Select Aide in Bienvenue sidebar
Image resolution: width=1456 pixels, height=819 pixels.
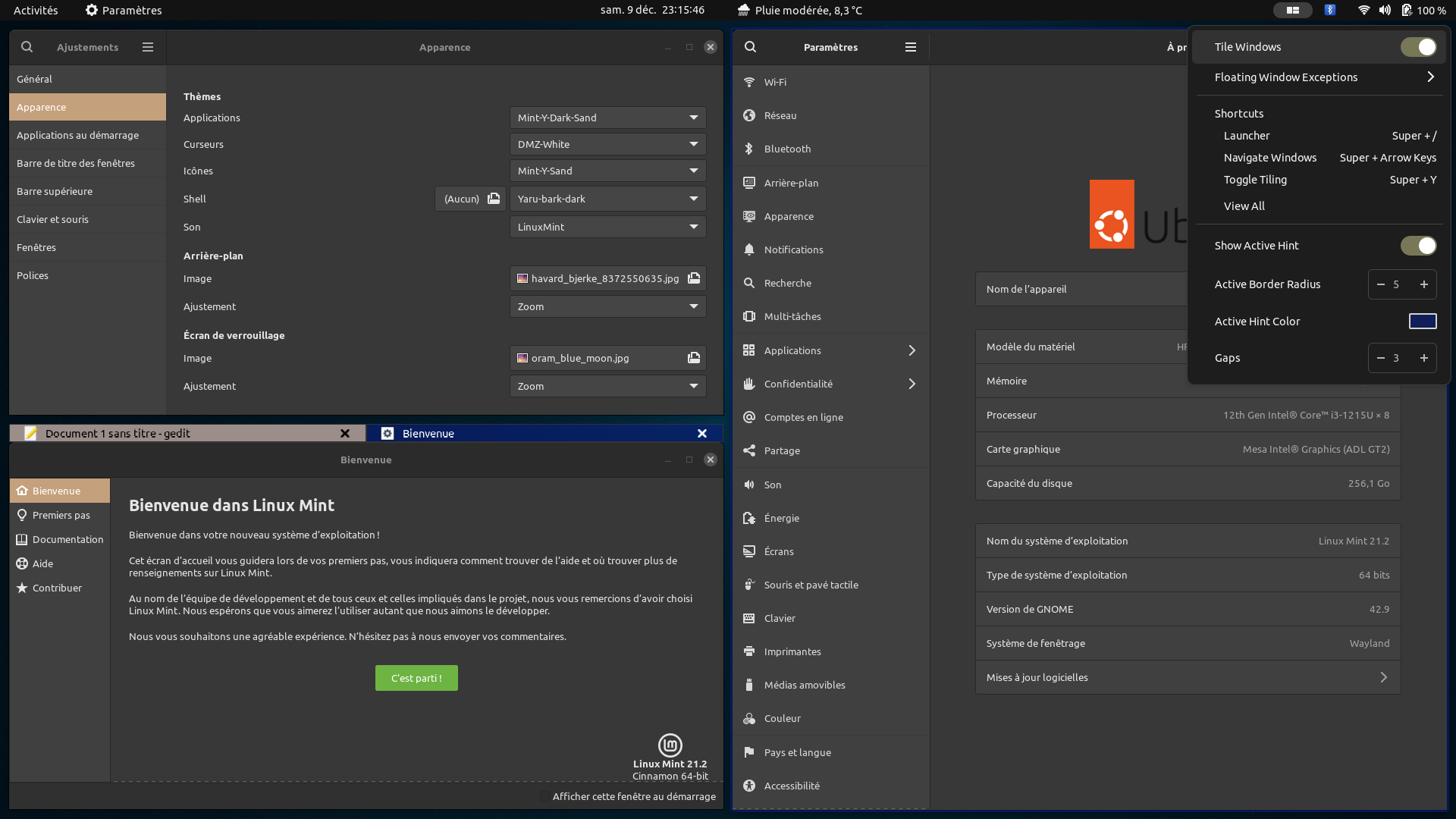pyautogui.click(x=42, y=563)
